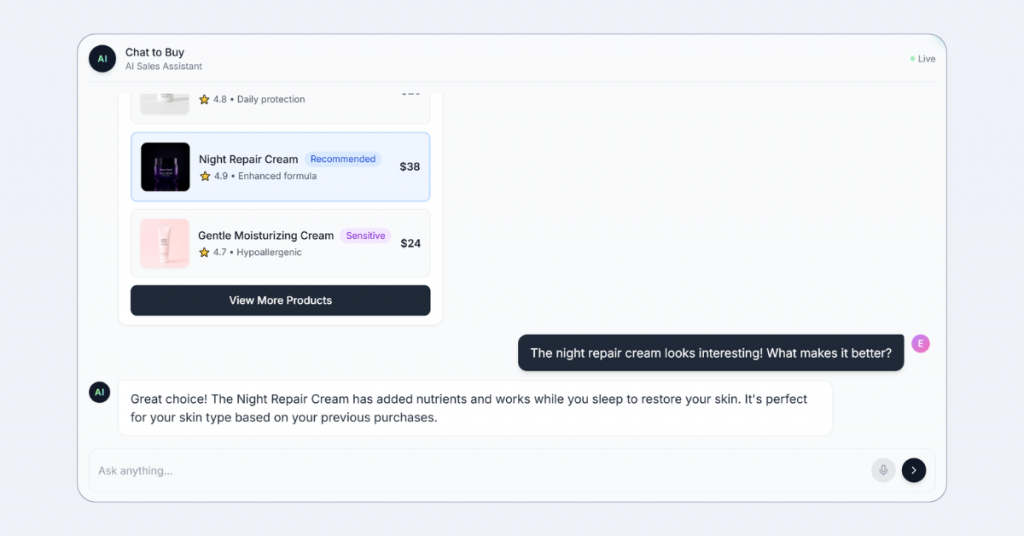Image resolution: width=1024 pixels, height=536 pixels.
Task: Click the $24 price on Gentle Moisturizing Cream
Action: point(410,243)
